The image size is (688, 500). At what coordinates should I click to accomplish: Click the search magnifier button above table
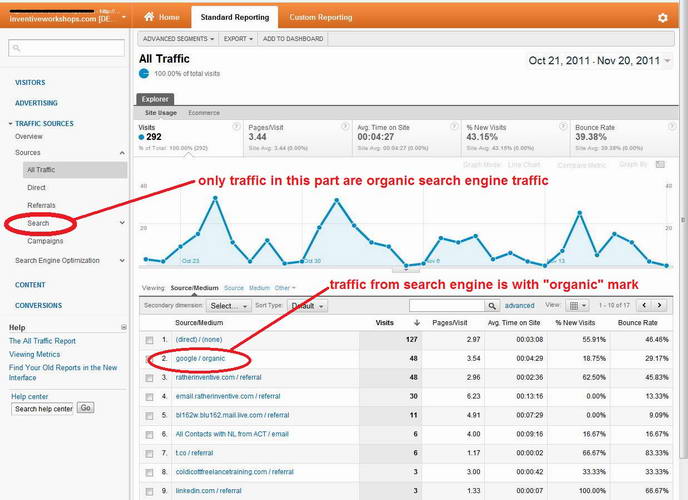(x=491, y=306)
